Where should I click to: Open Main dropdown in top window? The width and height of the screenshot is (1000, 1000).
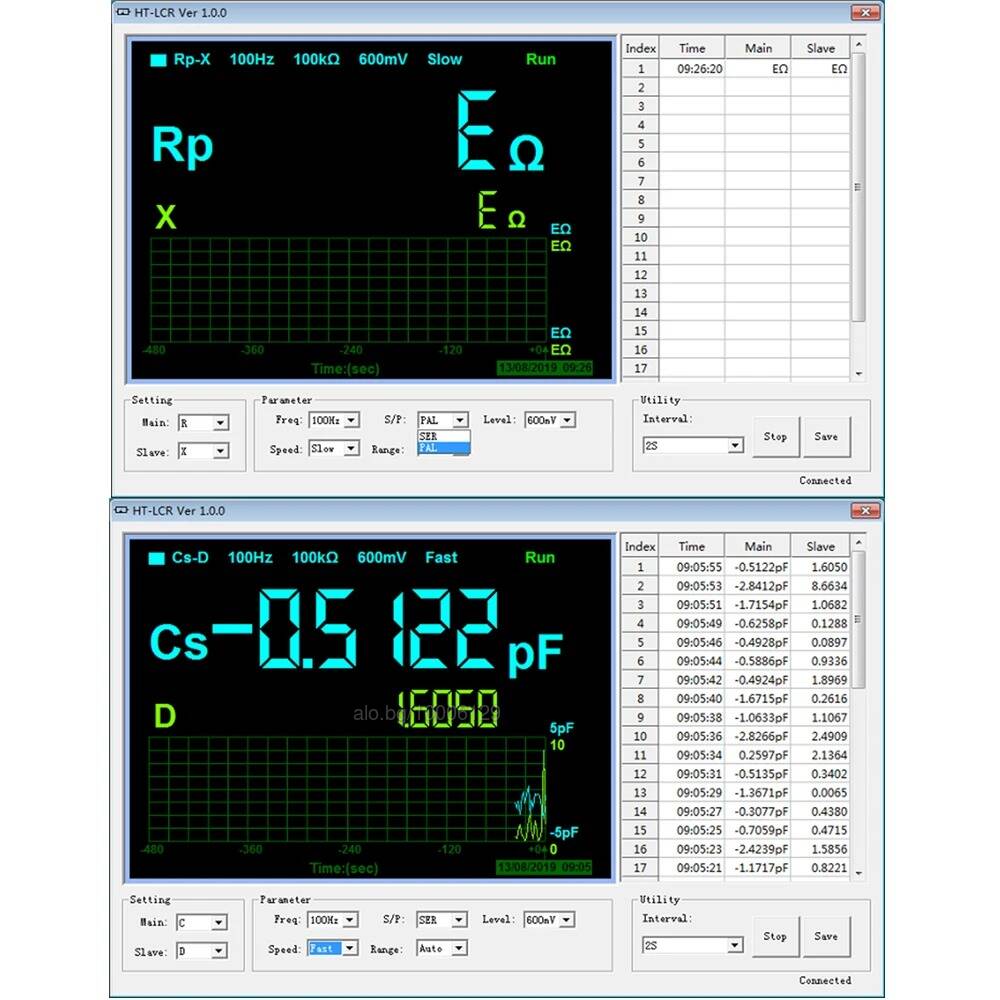[203, 423]
